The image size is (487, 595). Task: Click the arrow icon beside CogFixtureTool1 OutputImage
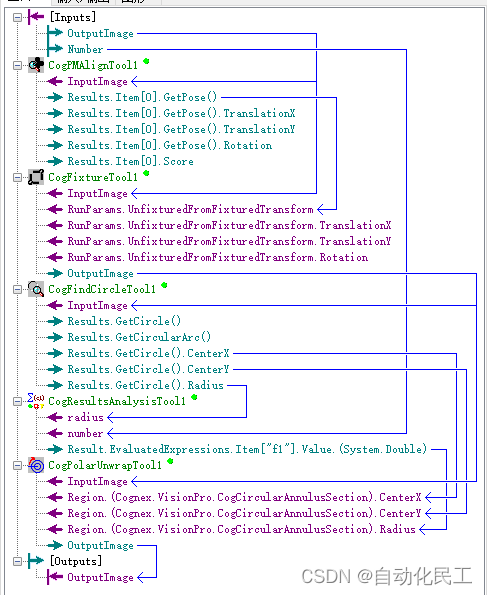point(55,273)
